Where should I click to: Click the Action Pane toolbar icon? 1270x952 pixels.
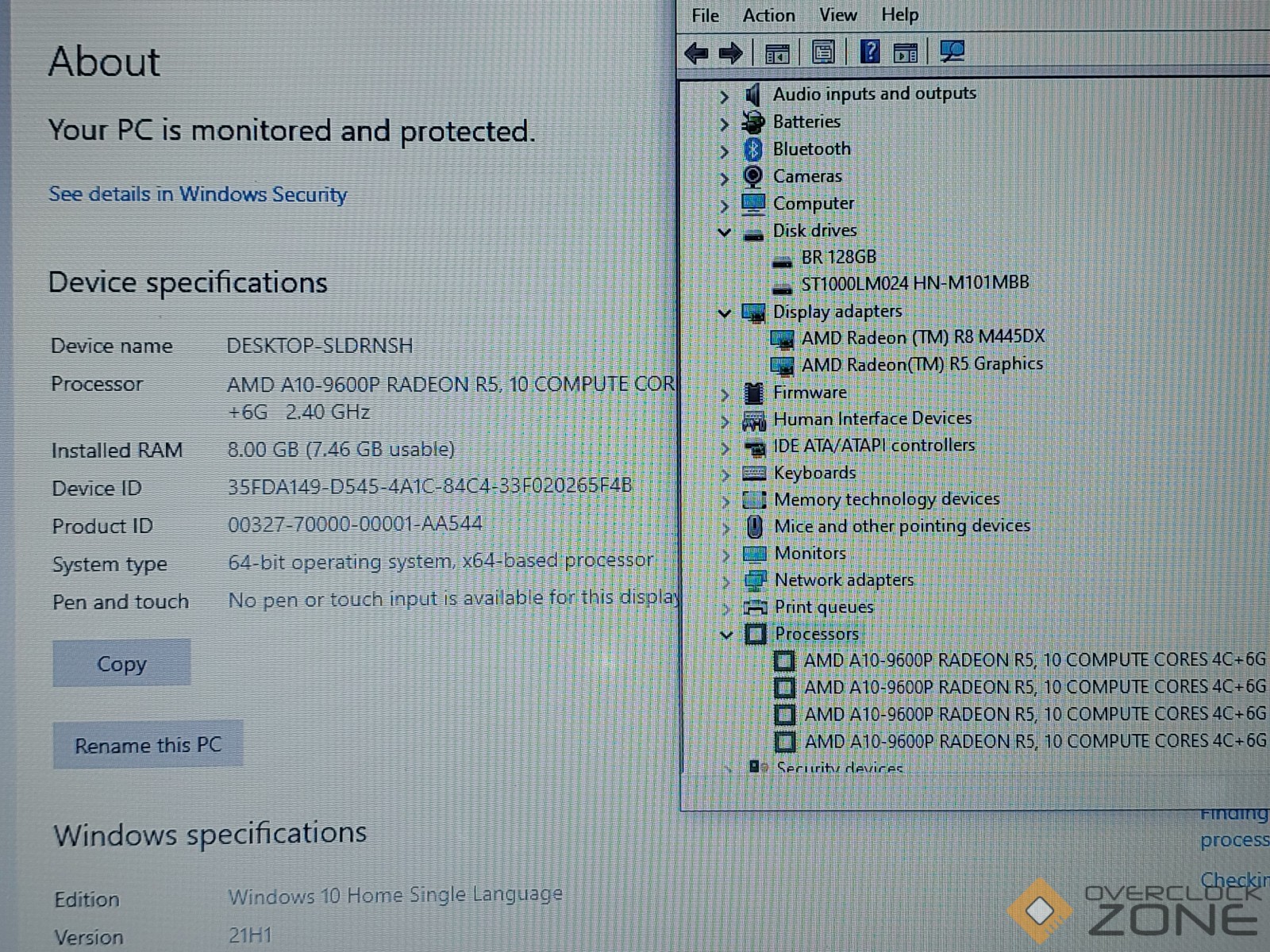906,53
